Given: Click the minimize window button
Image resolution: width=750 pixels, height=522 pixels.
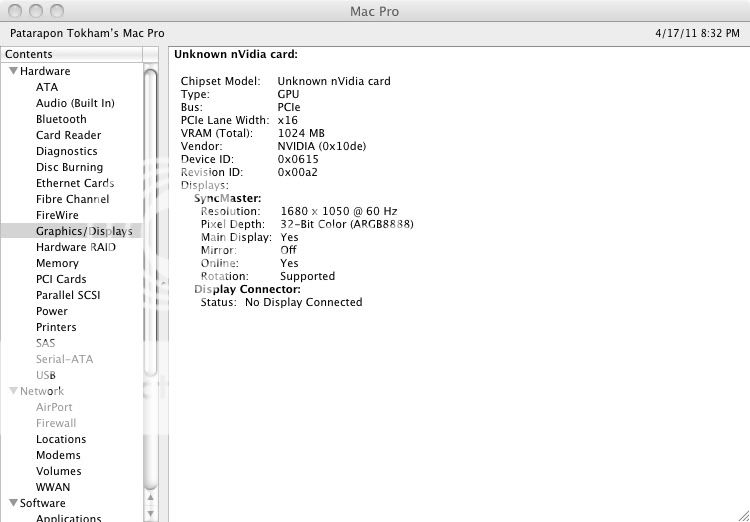Looking at the screenshot, I should tap(36, 11).
